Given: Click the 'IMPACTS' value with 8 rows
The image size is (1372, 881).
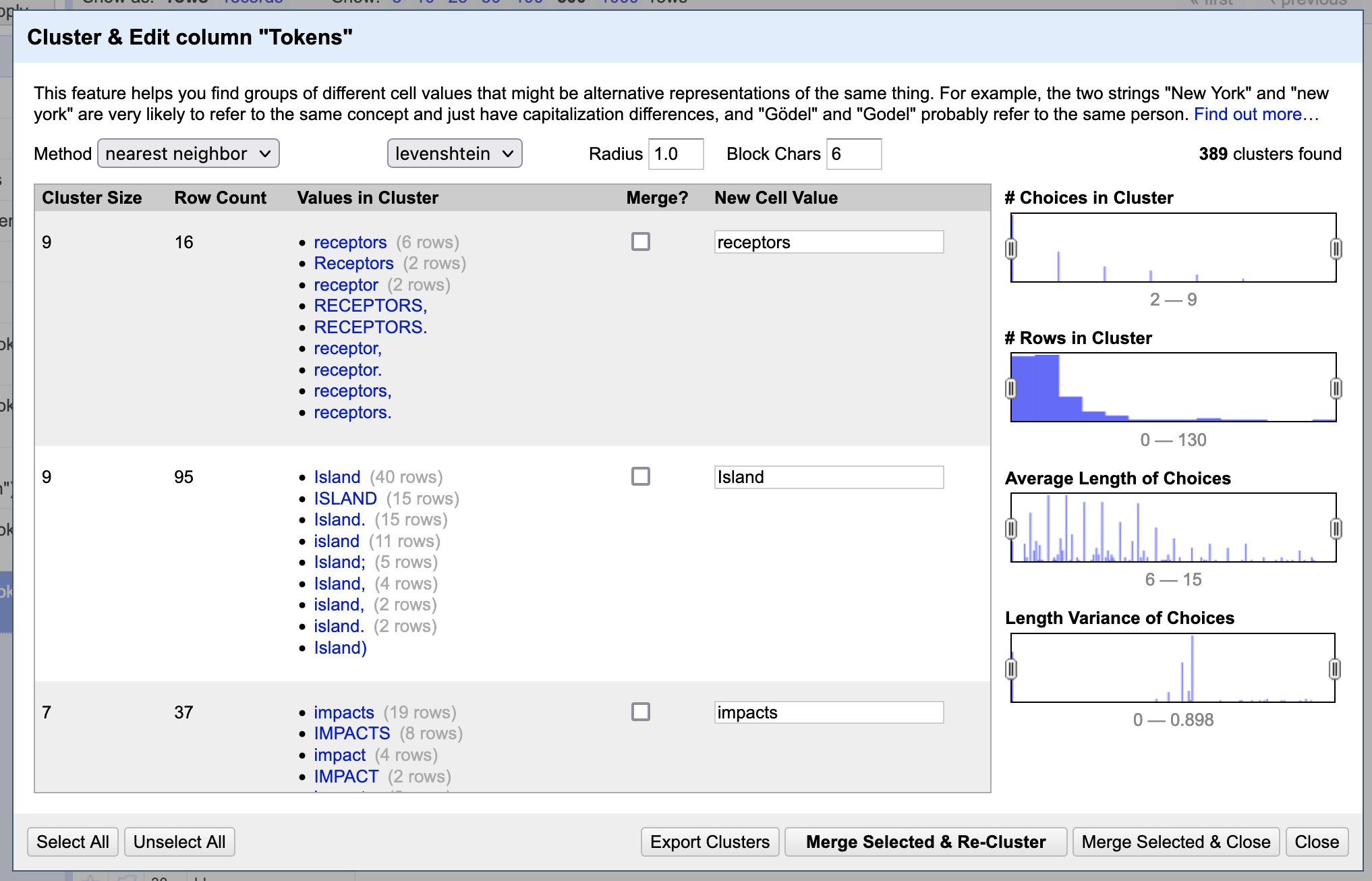Looking at the screenshot, I should 351,733.
